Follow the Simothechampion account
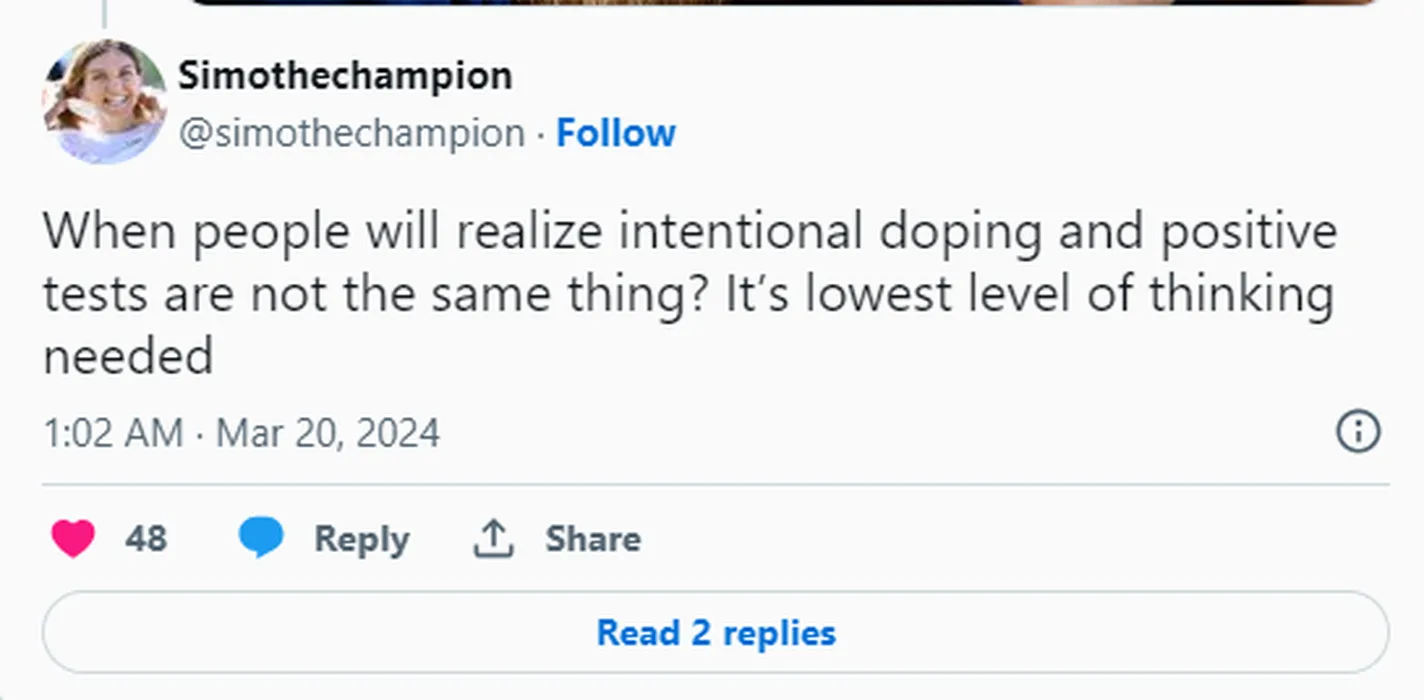 coord(615,133)
